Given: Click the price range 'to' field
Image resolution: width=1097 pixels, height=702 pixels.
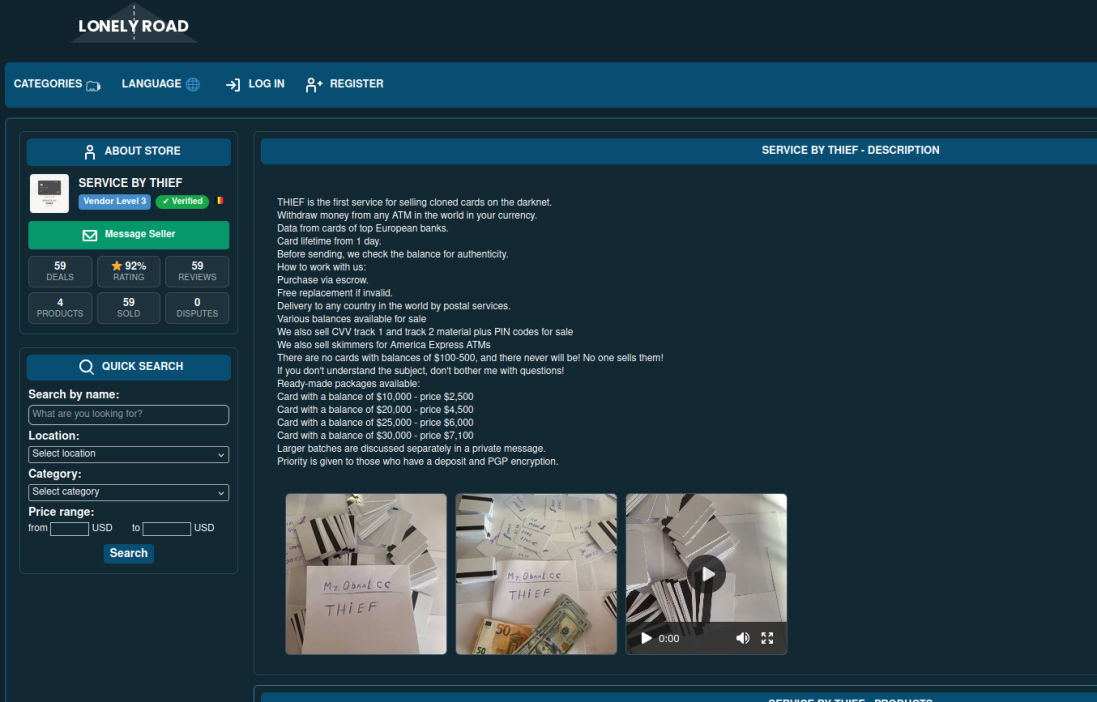Looking at the screenshot, I should click(x=167, y=528).
